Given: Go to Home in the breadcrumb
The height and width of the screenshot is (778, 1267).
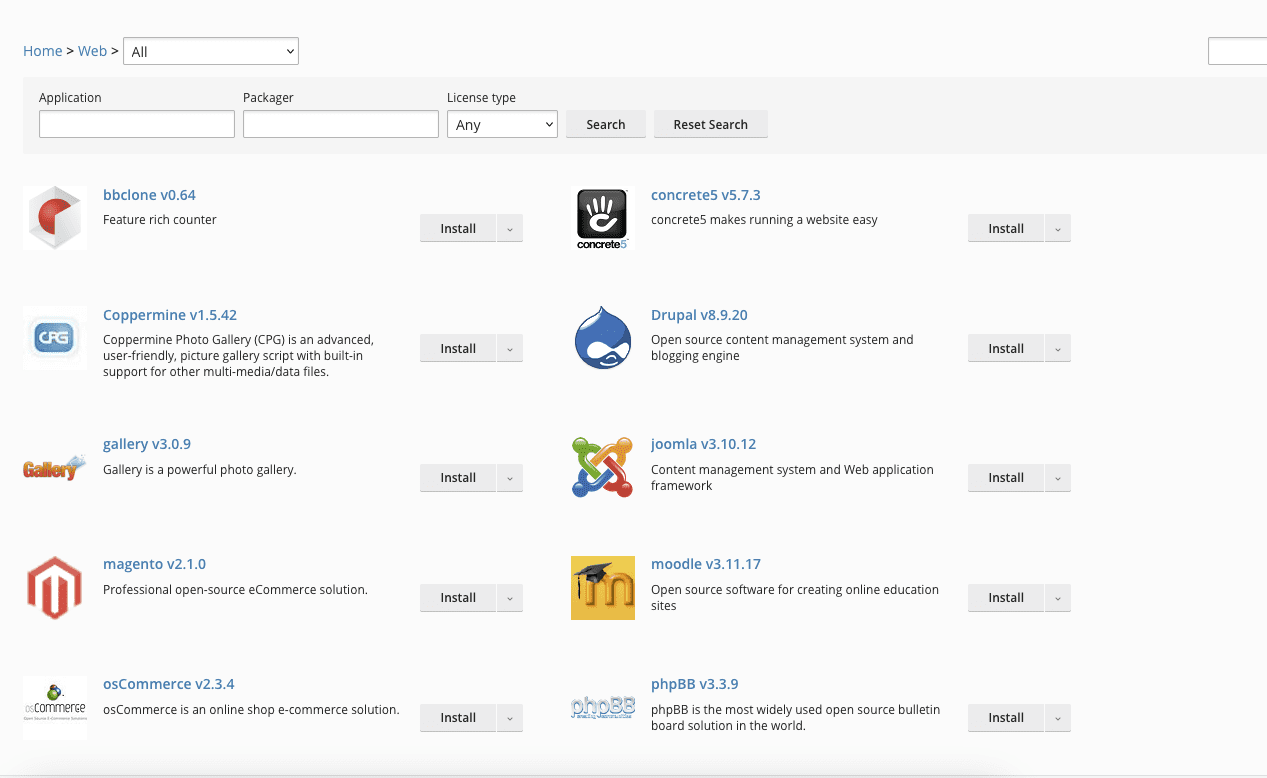Looking at the screenshot, I should point(43,51).
